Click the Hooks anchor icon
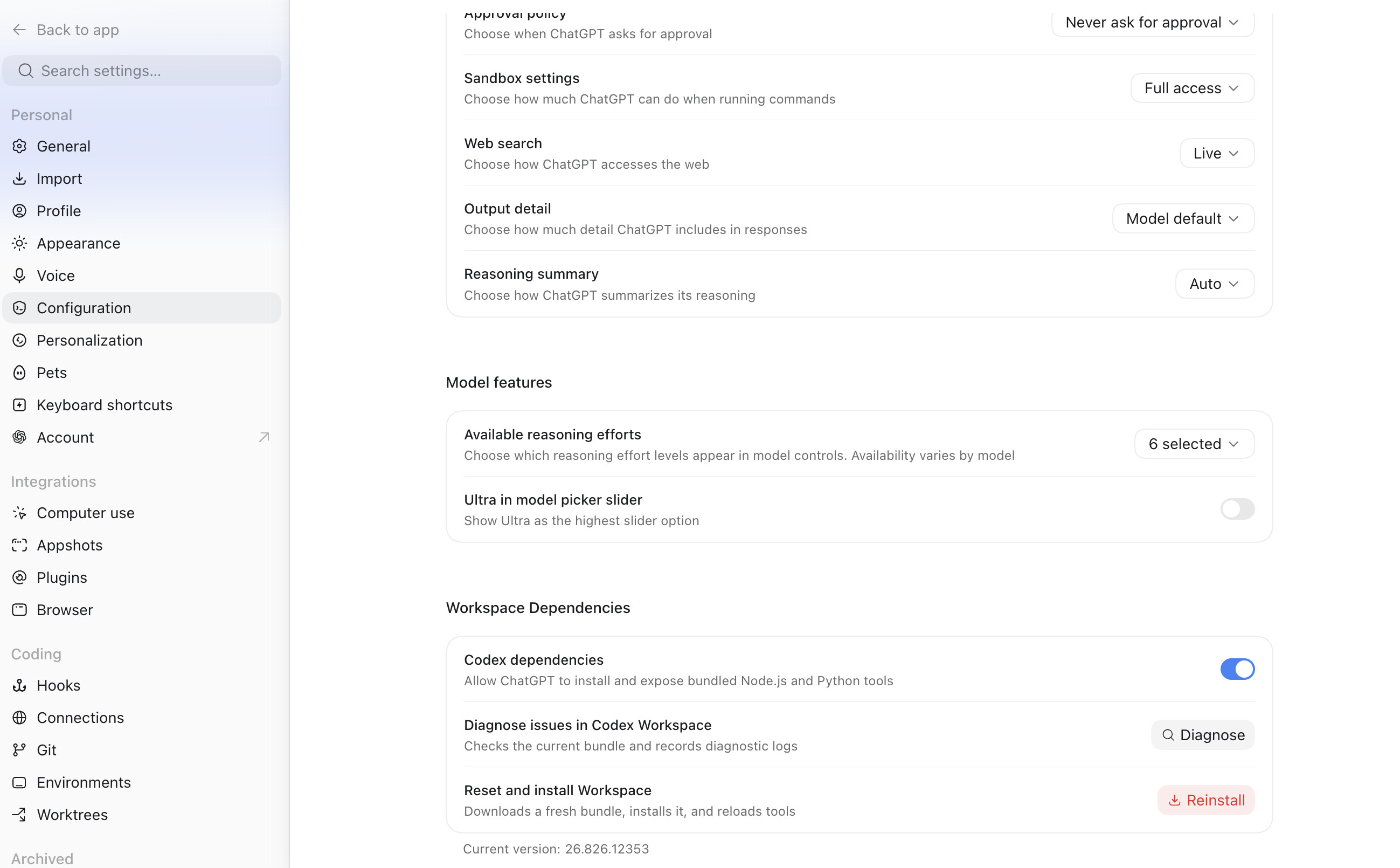 19,685
